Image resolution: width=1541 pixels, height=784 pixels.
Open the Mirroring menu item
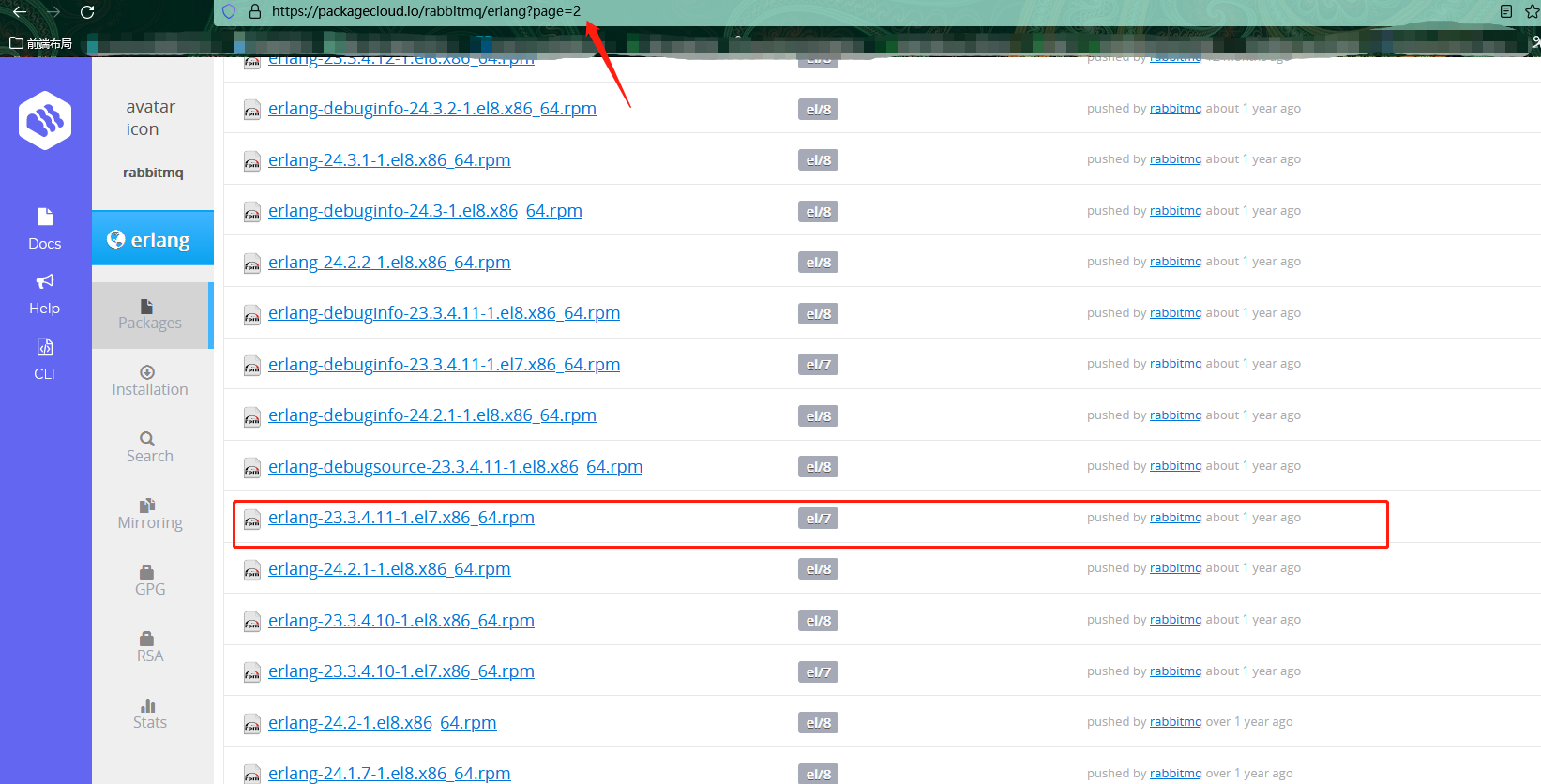point(150,514)
